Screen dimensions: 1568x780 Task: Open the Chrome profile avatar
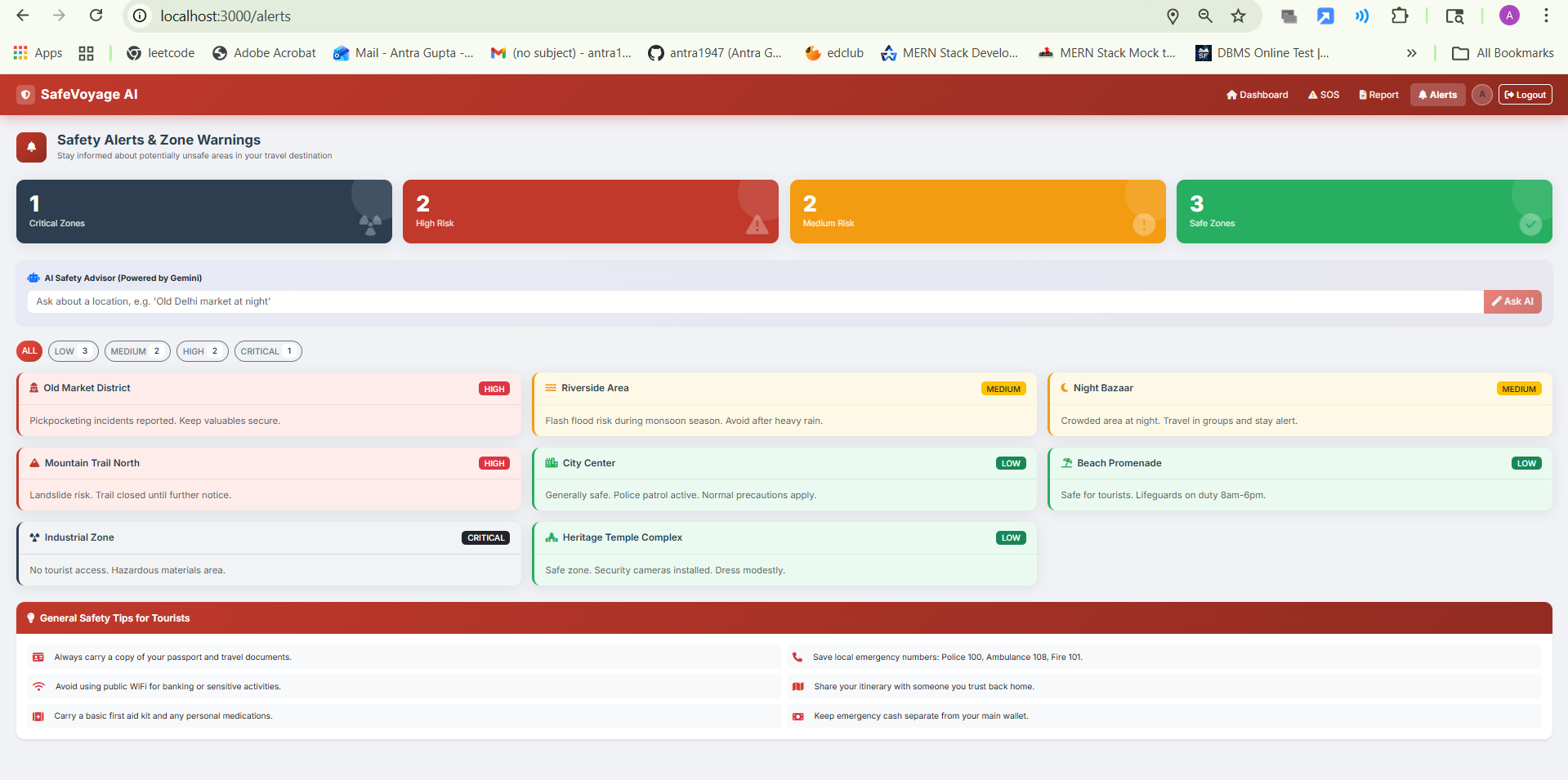1509,16
